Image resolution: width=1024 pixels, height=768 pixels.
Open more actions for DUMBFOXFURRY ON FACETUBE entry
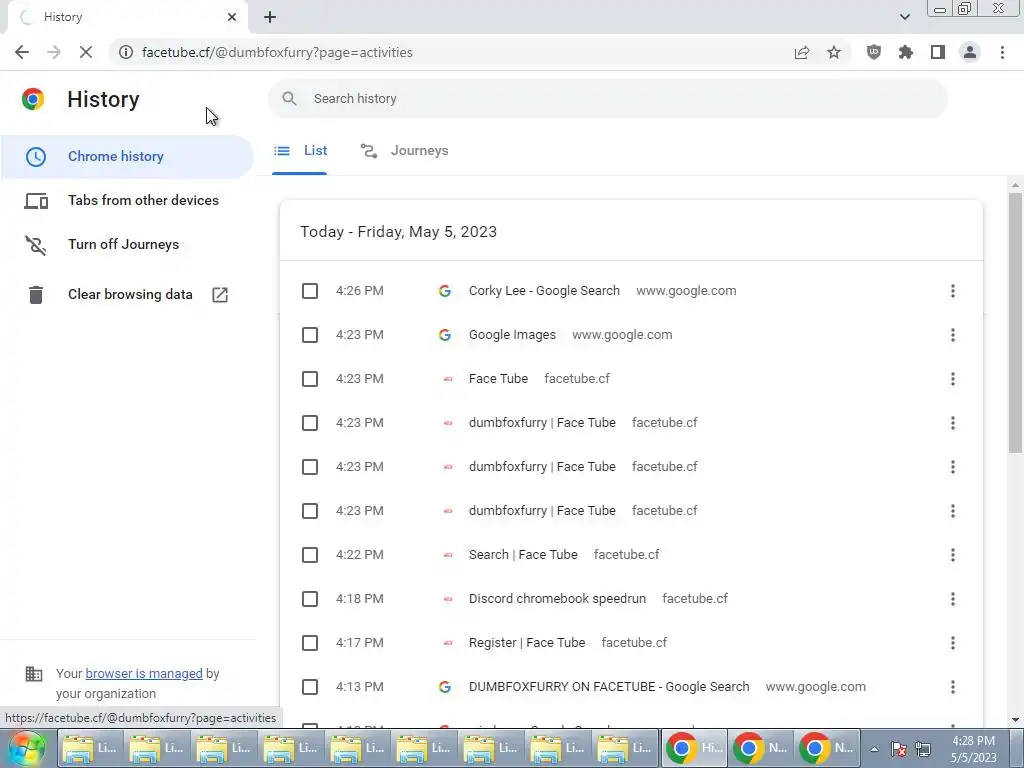[x=953, y=687]
